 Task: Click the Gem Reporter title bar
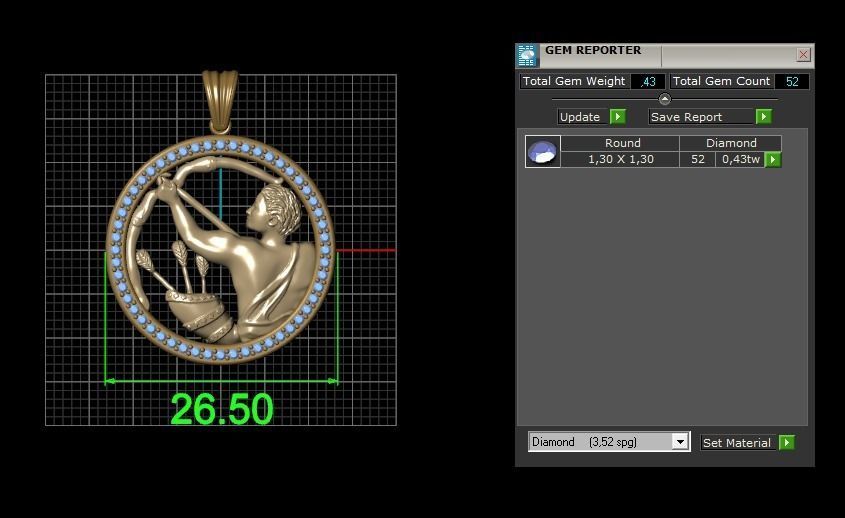click(x=665, y=55)
